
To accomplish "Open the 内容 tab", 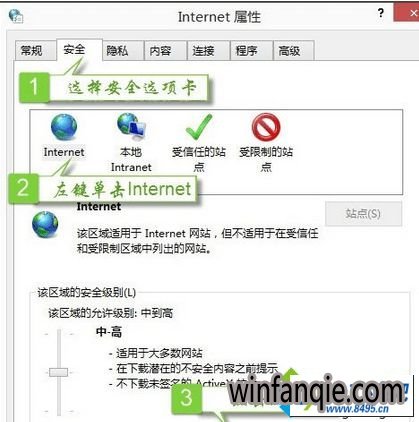I will [x=160, y=51].
